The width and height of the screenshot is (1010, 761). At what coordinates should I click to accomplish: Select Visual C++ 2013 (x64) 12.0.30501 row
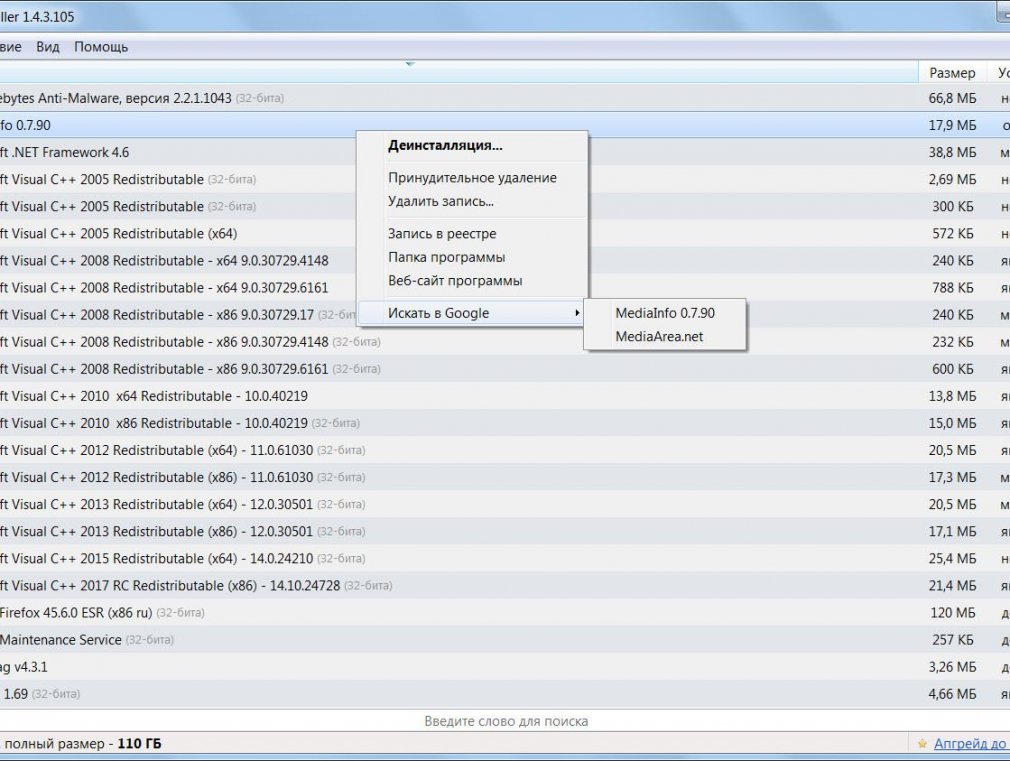(505, 504)
